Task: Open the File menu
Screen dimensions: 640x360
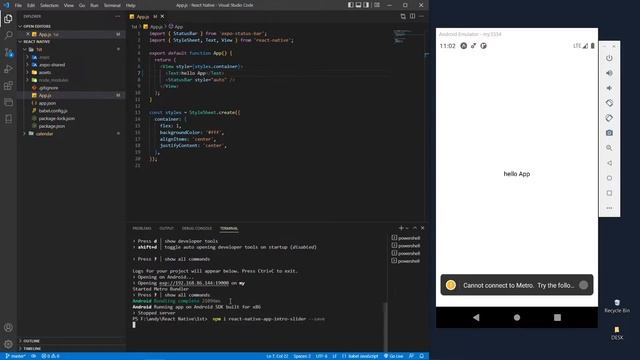Action: tap(18, 5)
